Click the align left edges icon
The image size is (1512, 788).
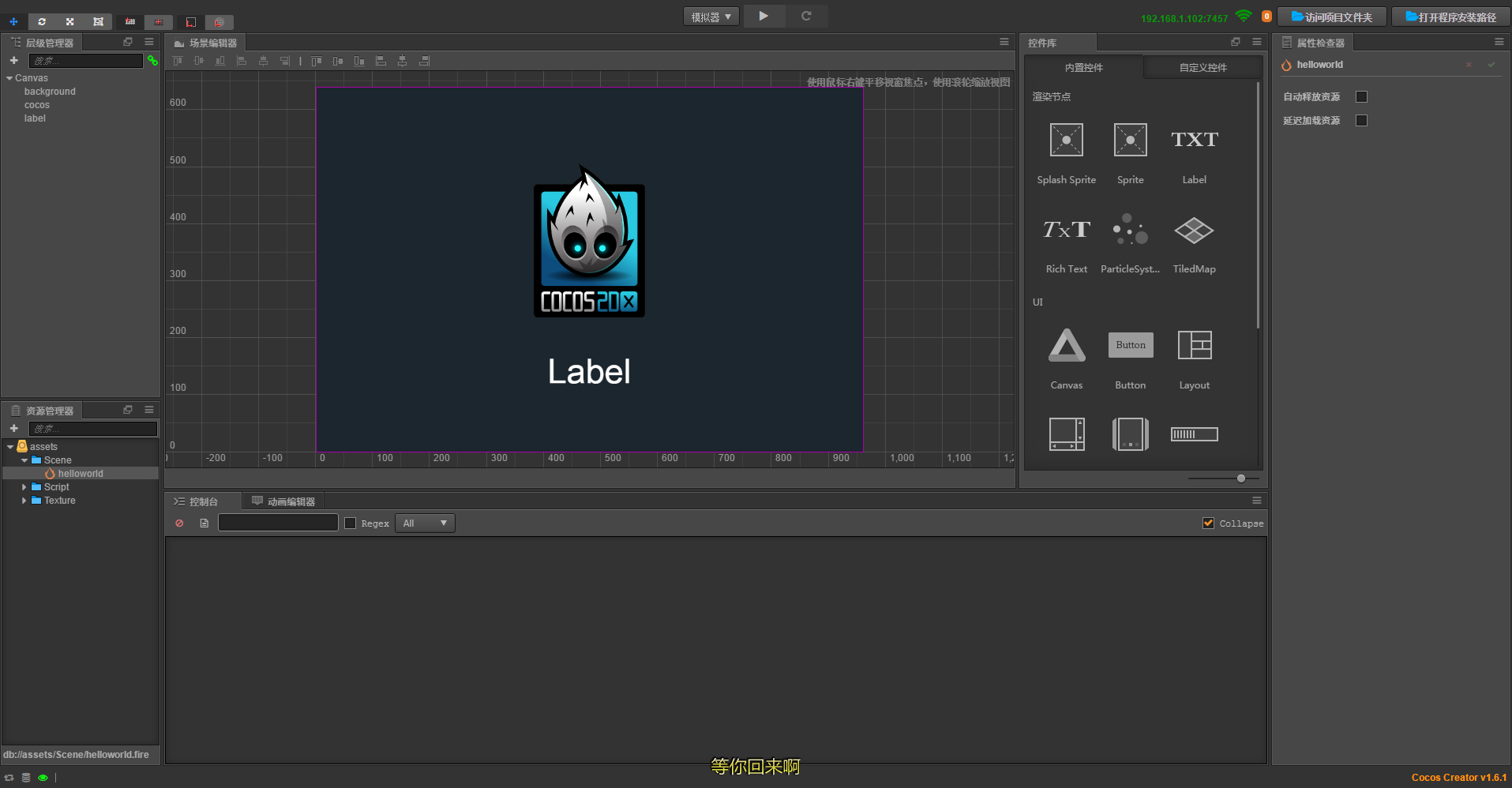[242, 61]
